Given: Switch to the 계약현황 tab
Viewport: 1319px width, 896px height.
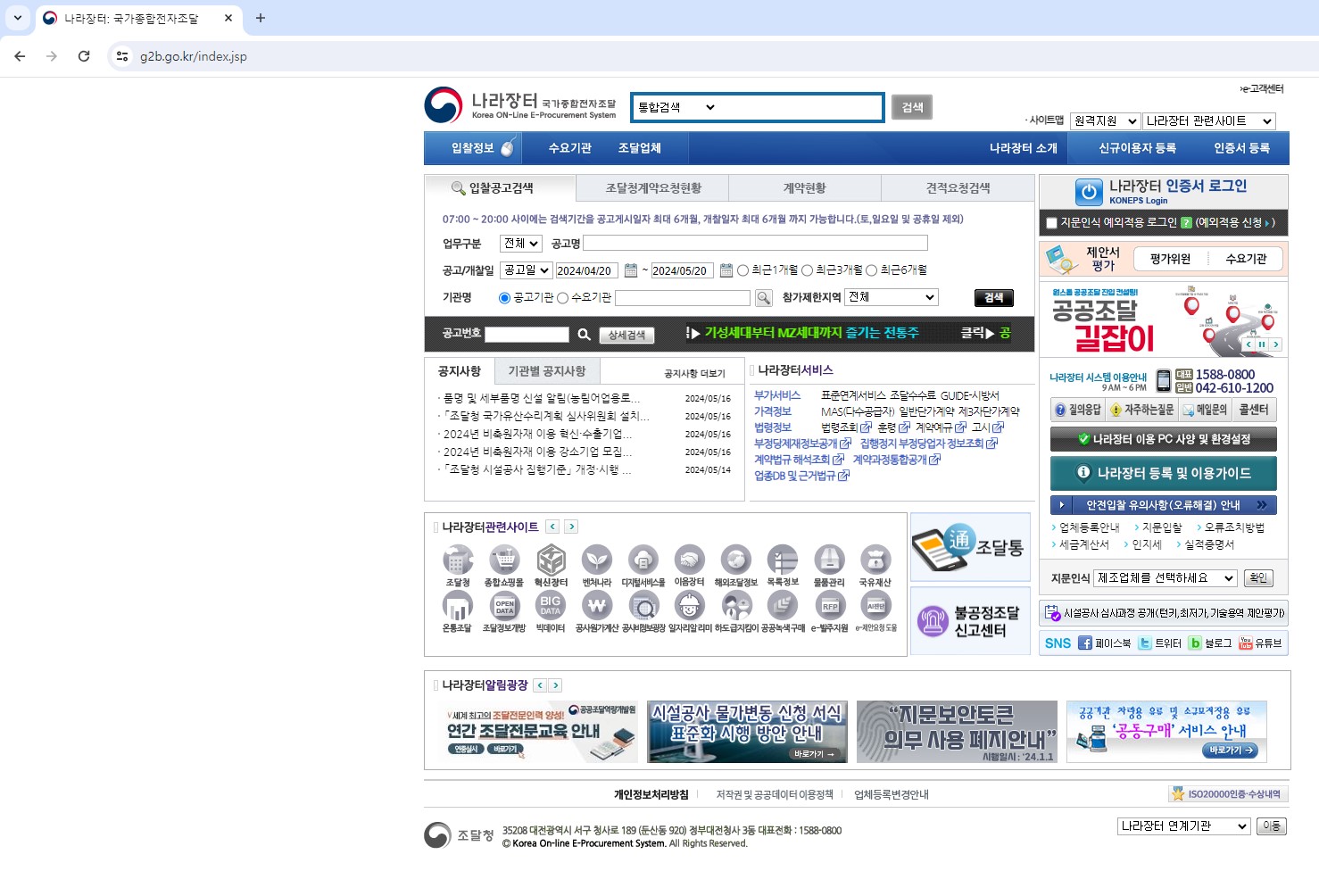Looking at the screenshot, I should 804,188.
